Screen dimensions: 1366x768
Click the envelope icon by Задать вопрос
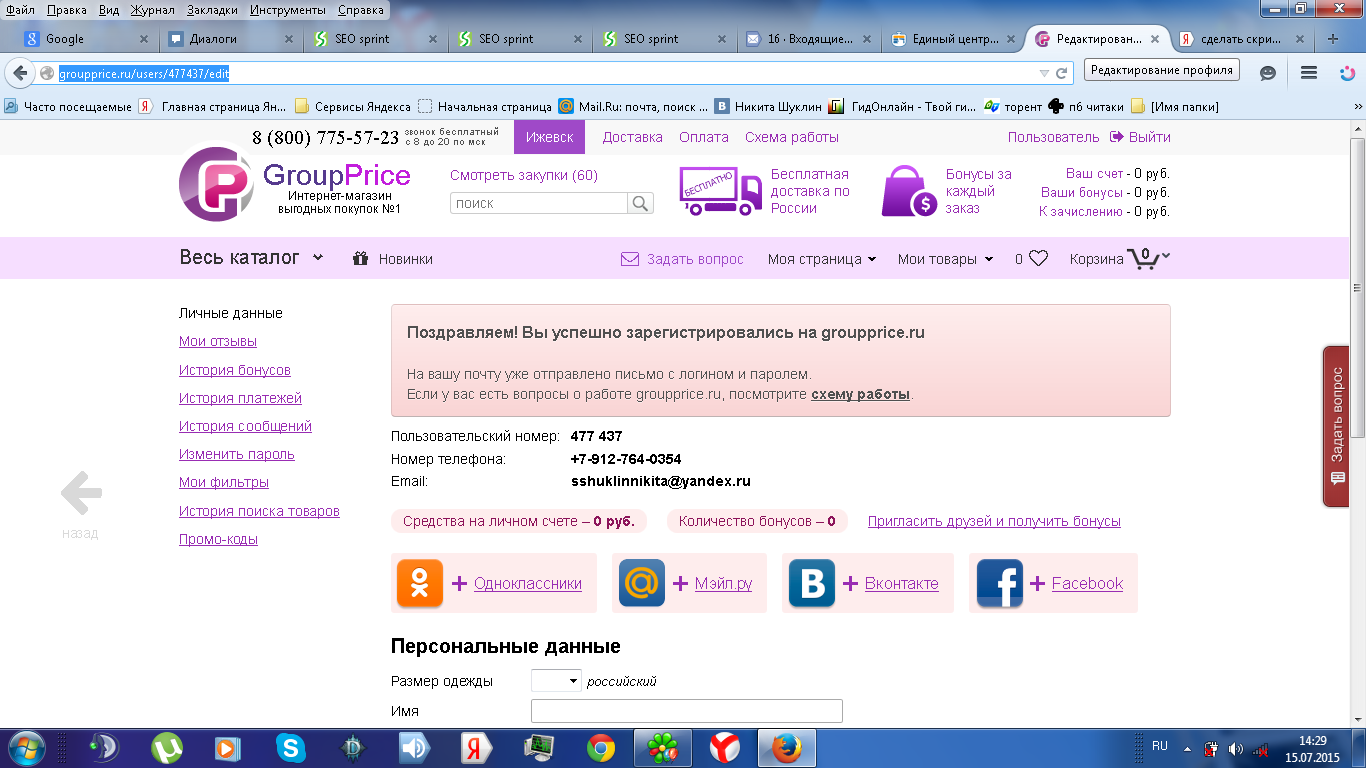[630, 259]
